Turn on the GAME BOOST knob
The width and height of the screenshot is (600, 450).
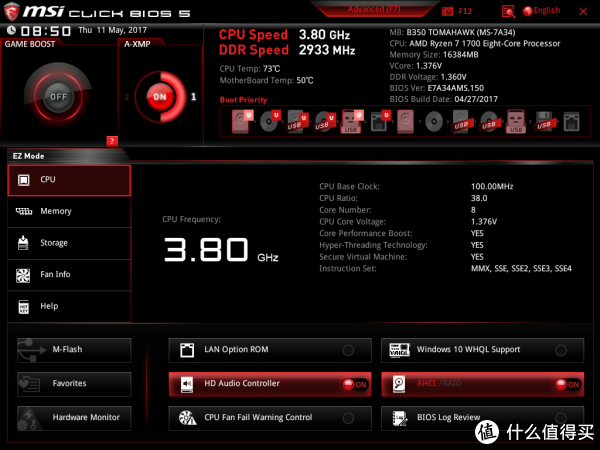(58, 97)
